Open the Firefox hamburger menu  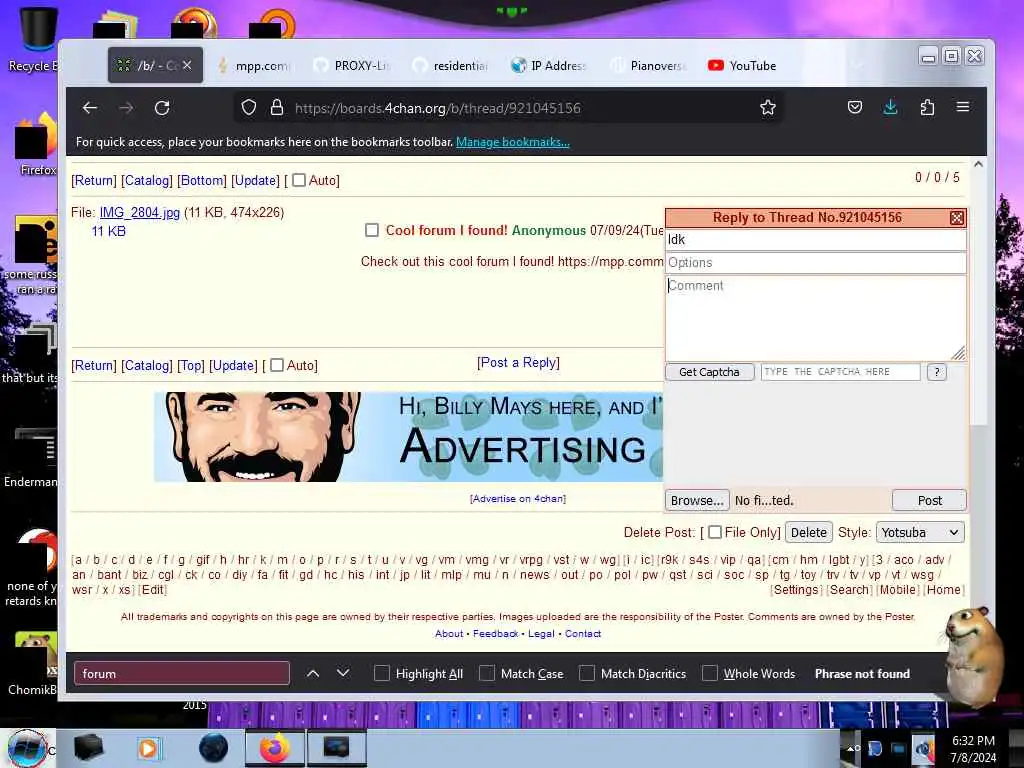coord(963,107)
